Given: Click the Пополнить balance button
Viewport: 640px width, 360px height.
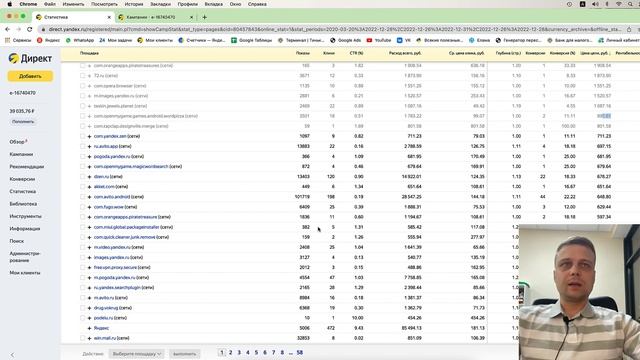Looking at the screenshot, I should [x=23, y=122].
